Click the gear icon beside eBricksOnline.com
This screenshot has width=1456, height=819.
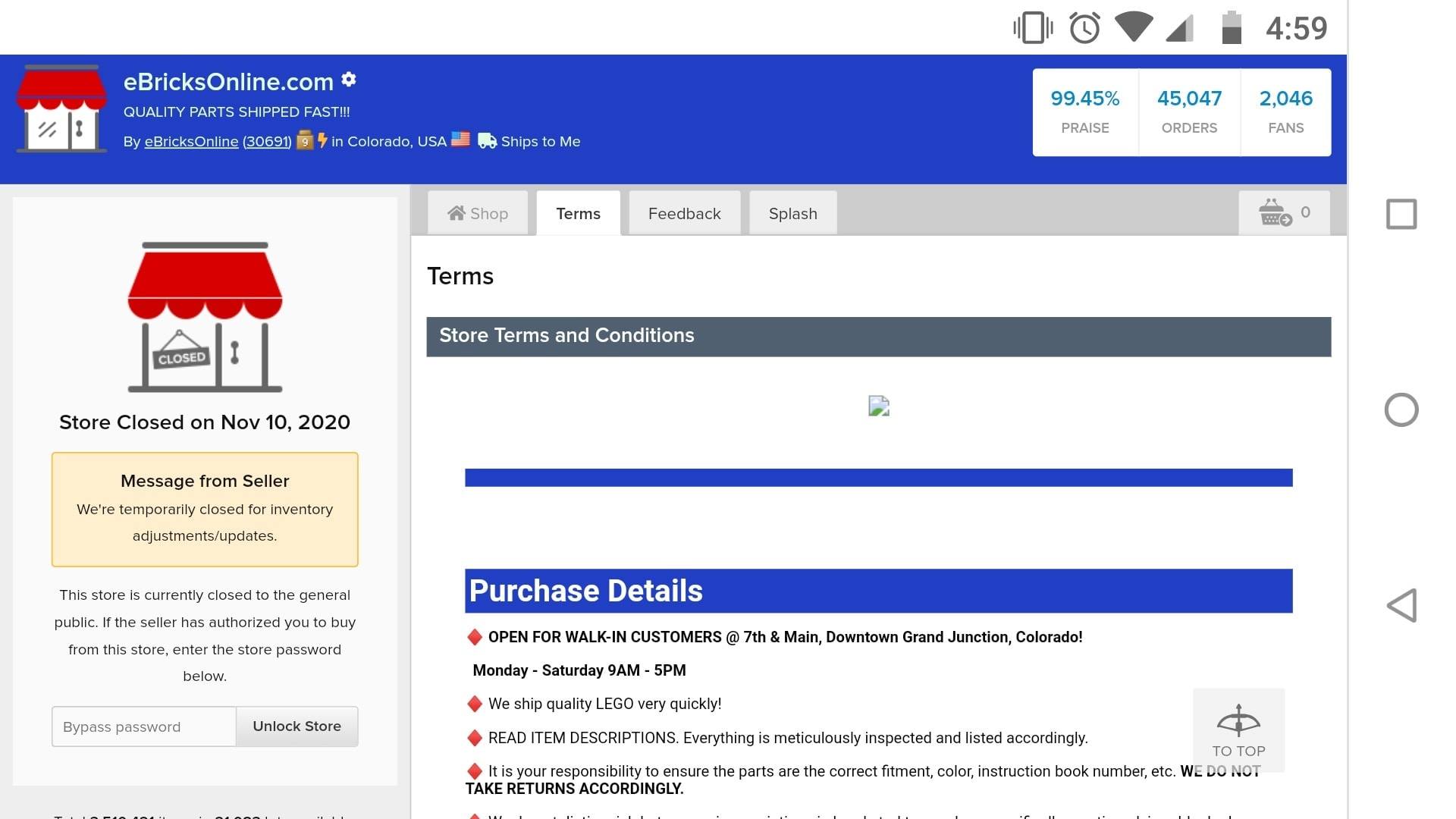[x=349, y=79]
